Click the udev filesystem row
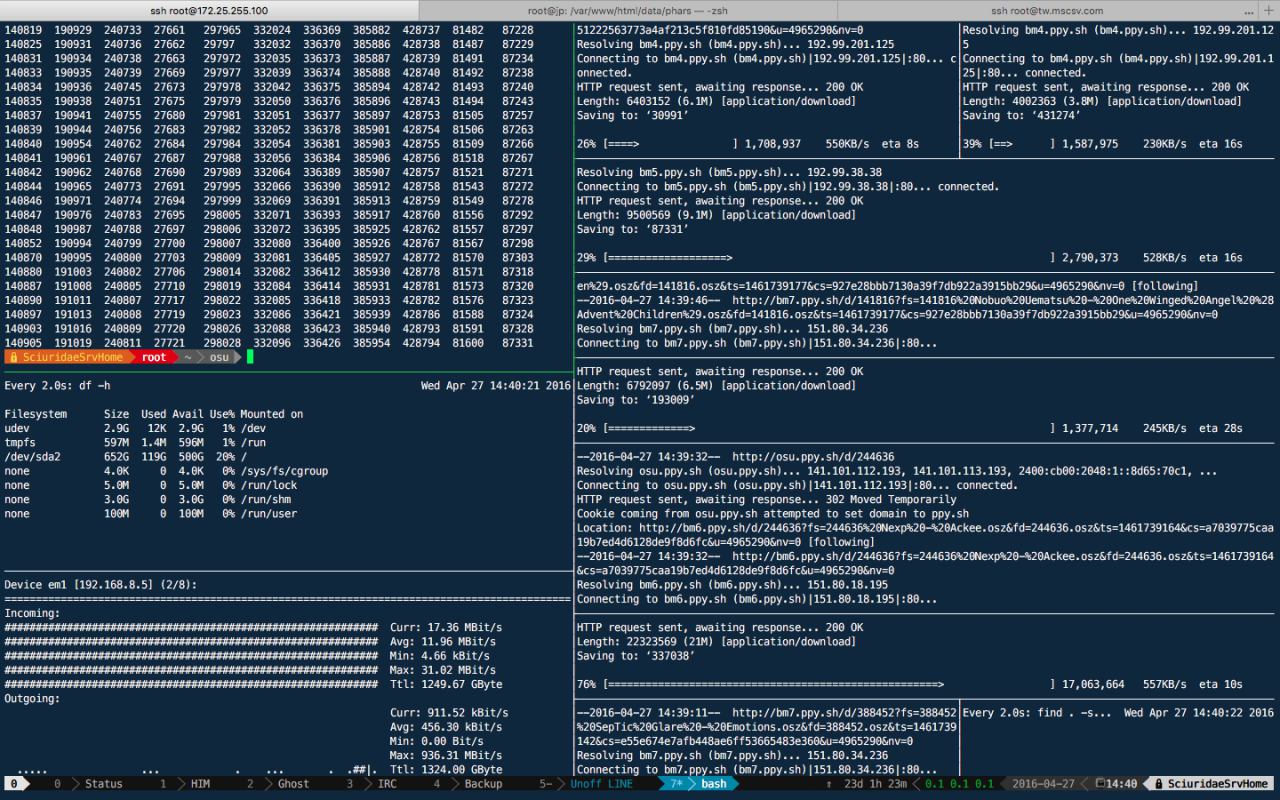The image size is (1280, 800). [137, 428]
